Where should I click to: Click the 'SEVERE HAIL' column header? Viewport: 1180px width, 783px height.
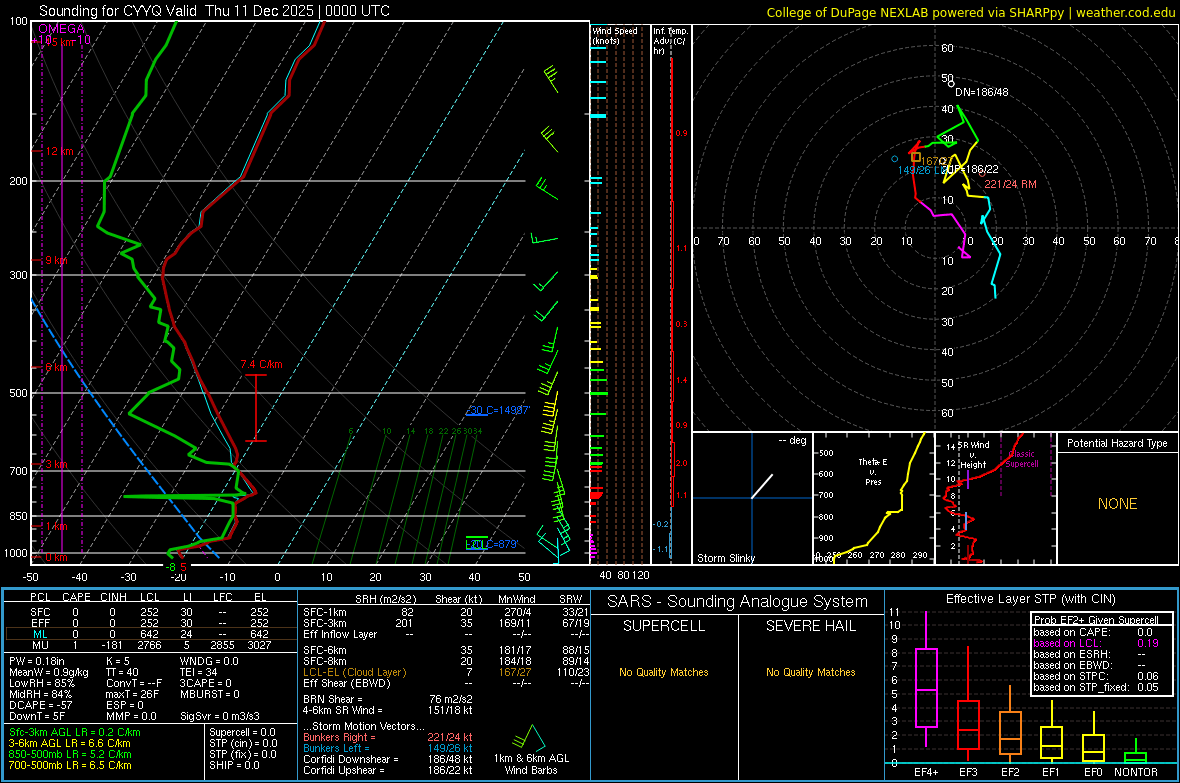pyautogui.click(x=810, y=626)
